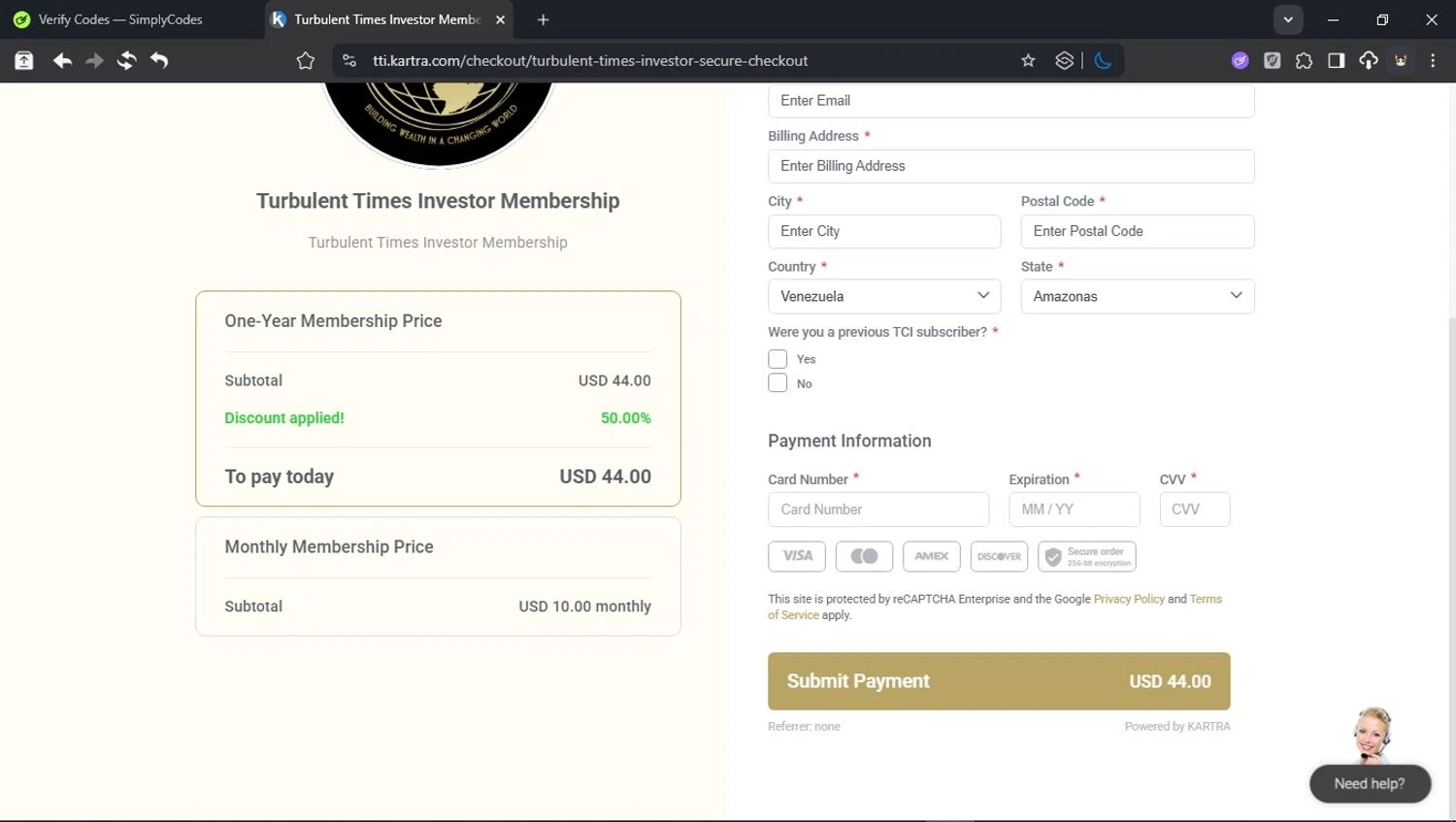This screenshot has width=1456, height=822.
Task: Click the 'Powered by KARTRA' text
Action: [x=1177, y=727]
